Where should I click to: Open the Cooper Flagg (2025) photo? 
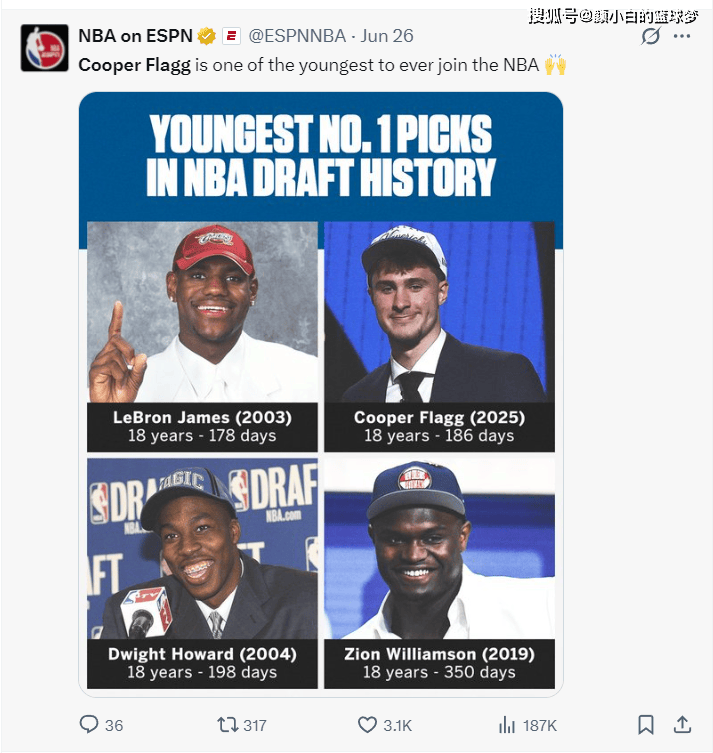point(439,312)
